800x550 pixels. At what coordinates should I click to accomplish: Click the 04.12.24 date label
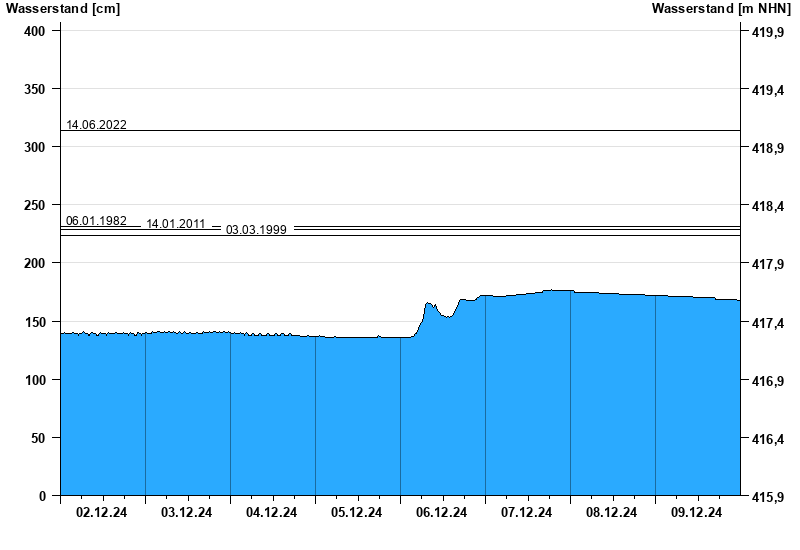pos(272,513)
